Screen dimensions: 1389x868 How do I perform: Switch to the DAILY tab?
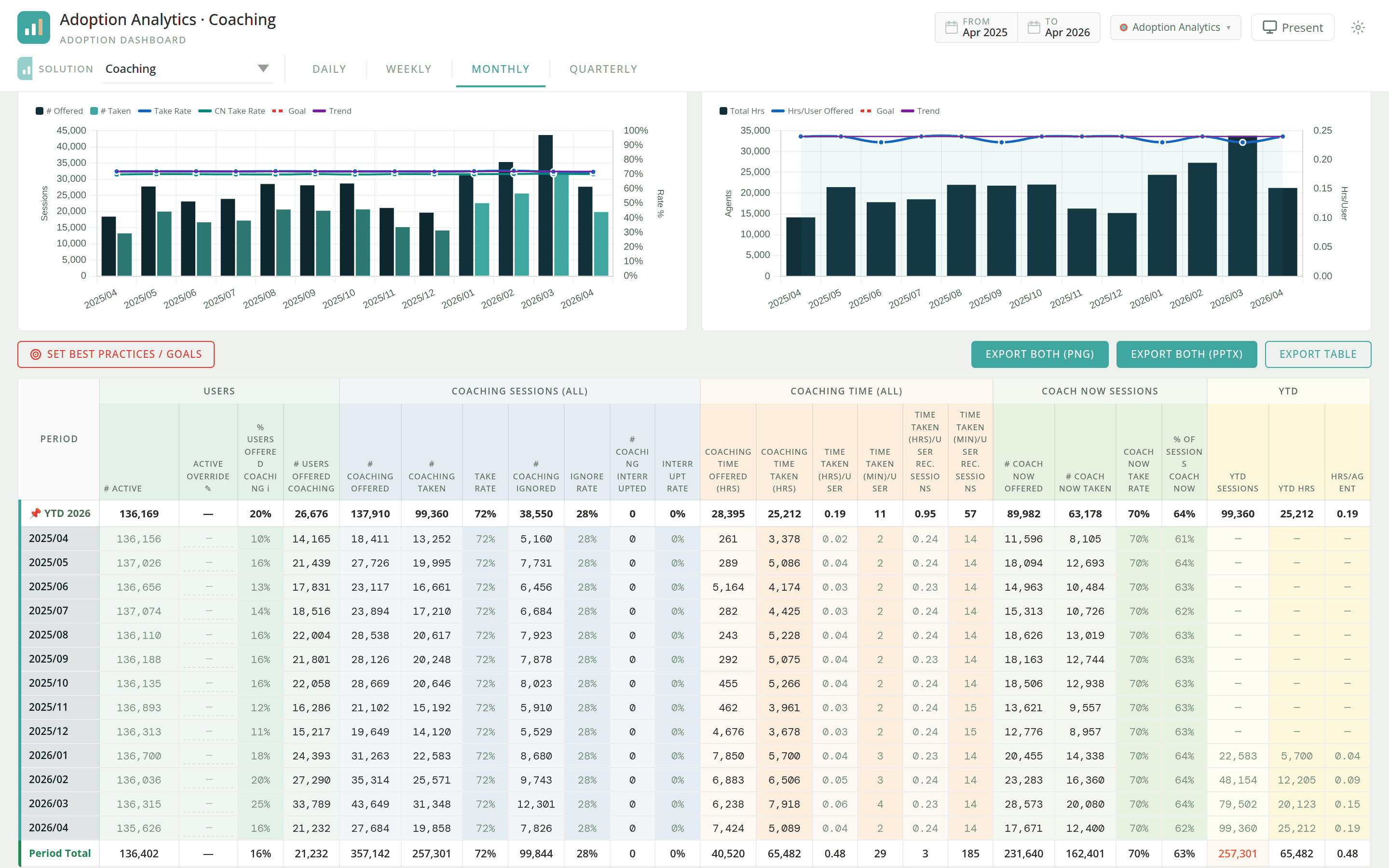point(329,69)
